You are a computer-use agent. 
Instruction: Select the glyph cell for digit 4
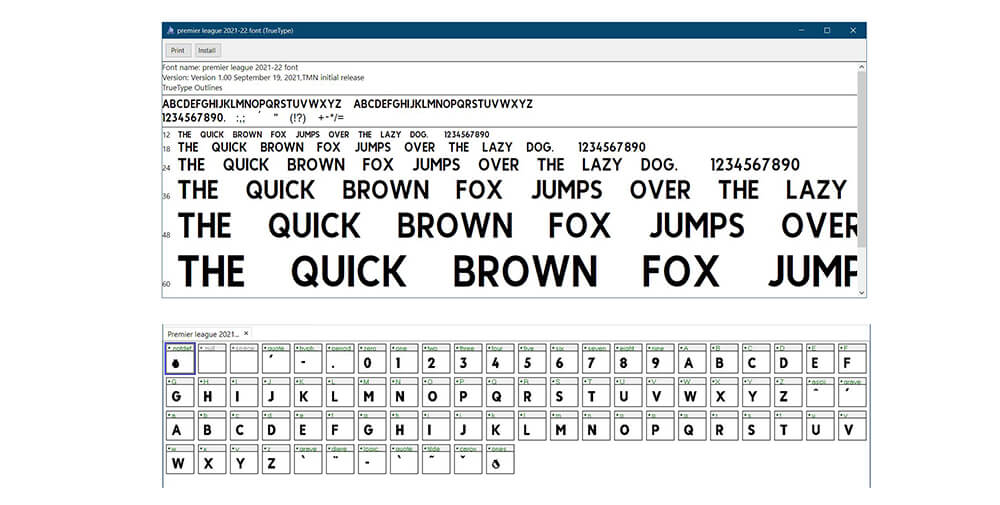[500, 359]
